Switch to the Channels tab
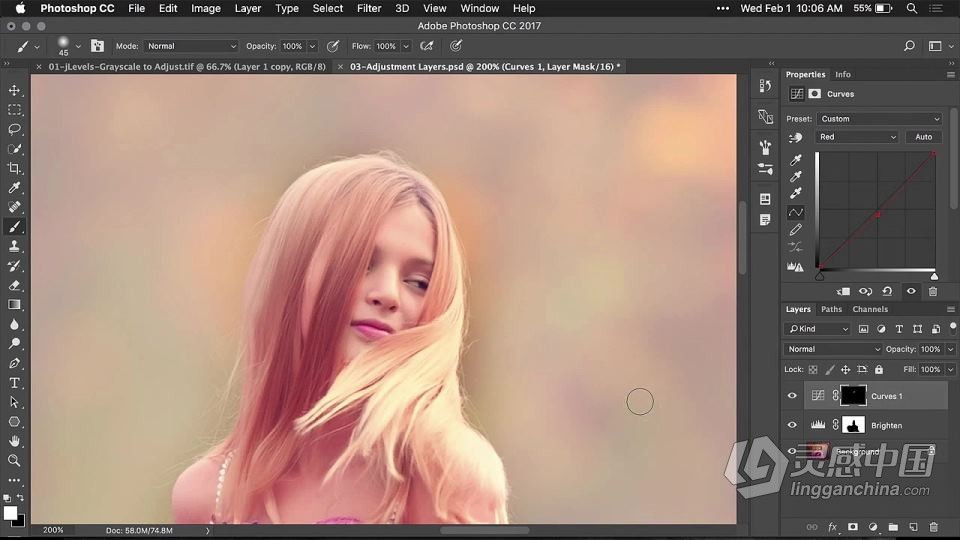This screenshot has height=540, width=960. pyautogui.click(x=870, y=309)
